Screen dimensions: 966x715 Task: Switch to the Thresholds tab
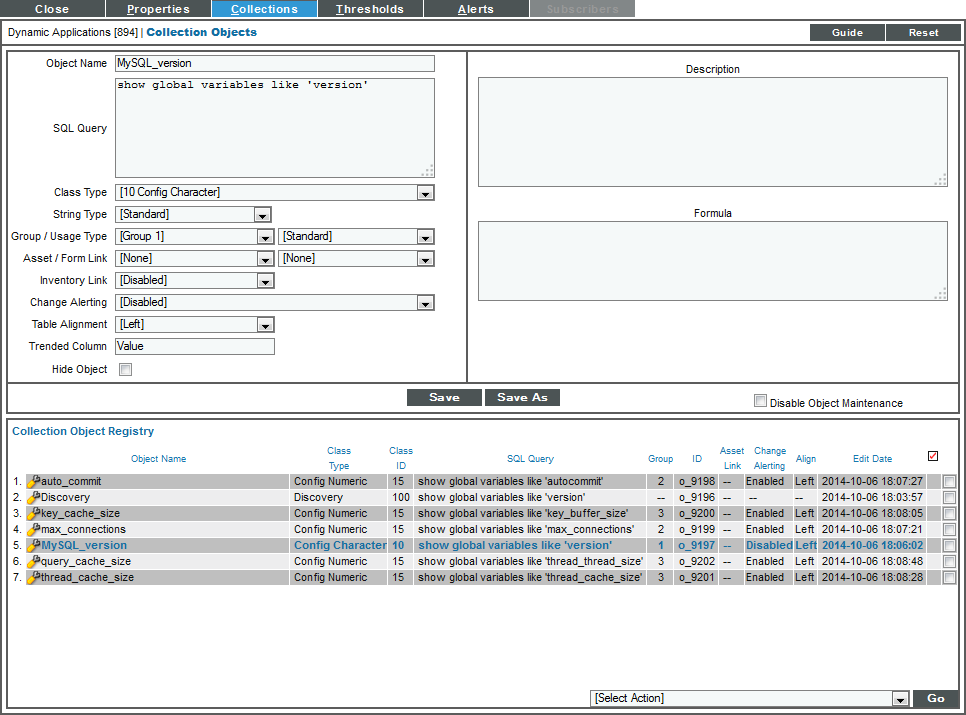click(369, 9)
